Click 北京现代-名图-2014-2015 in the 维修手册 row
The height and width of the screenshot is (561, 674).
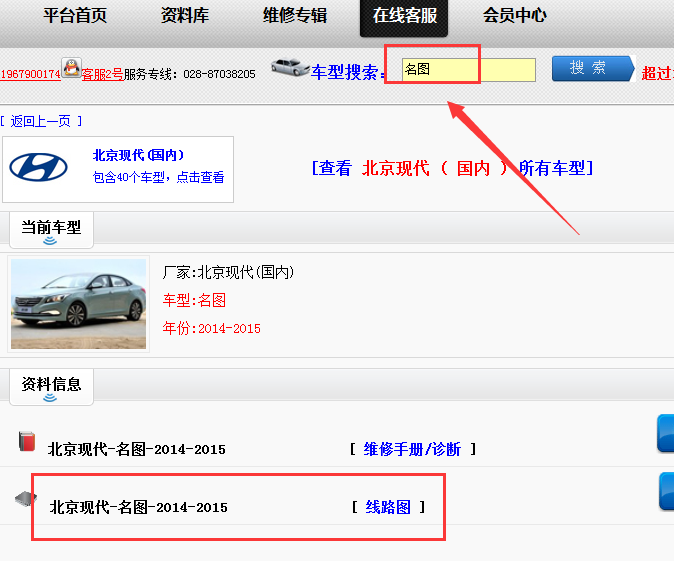[137, 450]
